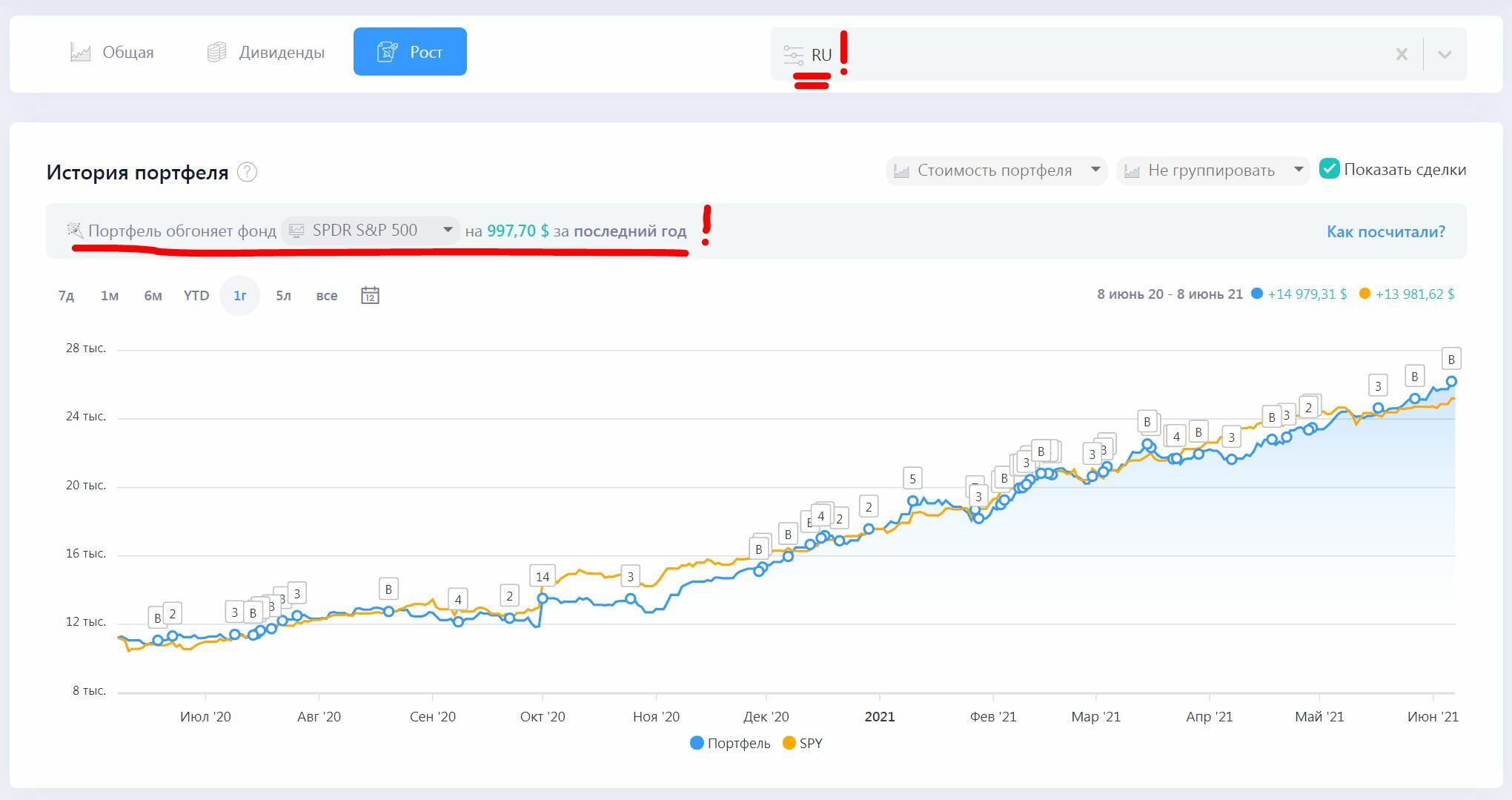Uncheck the Показать сделки checkbox
Viewport: 1512px width, 800px height.
[x=1330, y=169]
